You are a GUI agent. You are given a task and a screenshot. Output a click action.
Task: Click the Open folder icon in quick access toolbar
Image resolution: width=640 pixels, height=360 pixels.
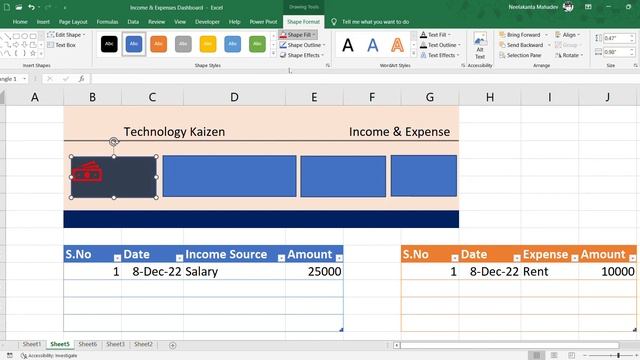(19, 7)
